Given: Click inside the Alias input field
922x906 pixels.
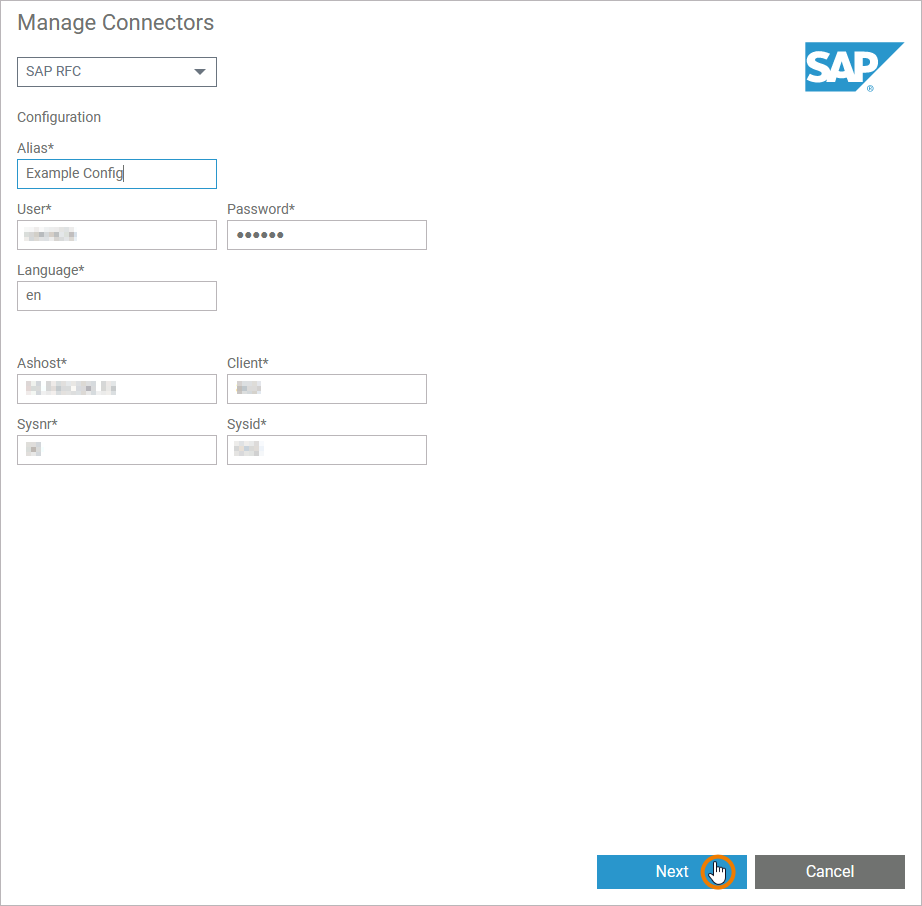Looking at the screenshot, I should pos(116,174).
